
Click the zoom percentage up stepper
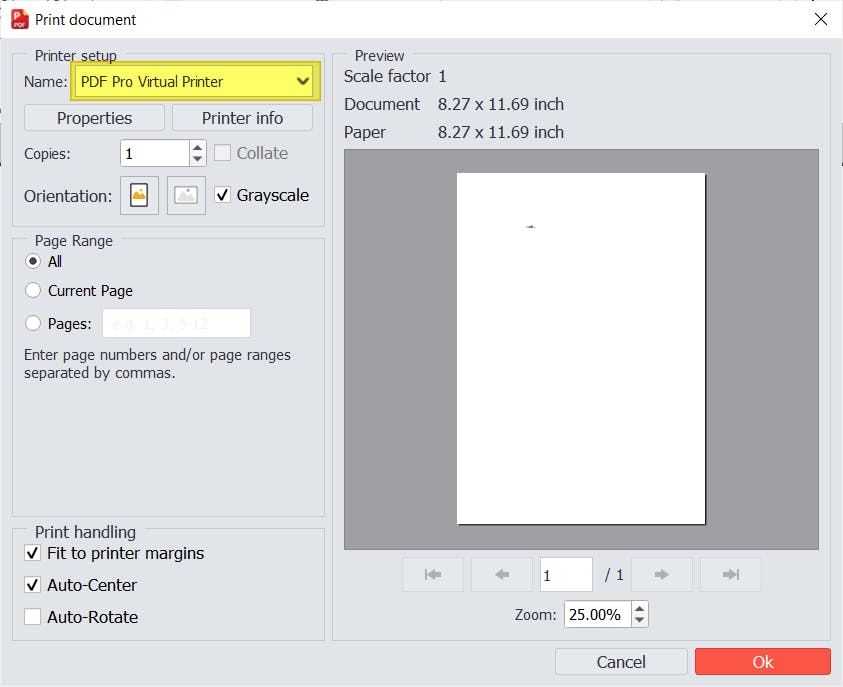(639, 608)
